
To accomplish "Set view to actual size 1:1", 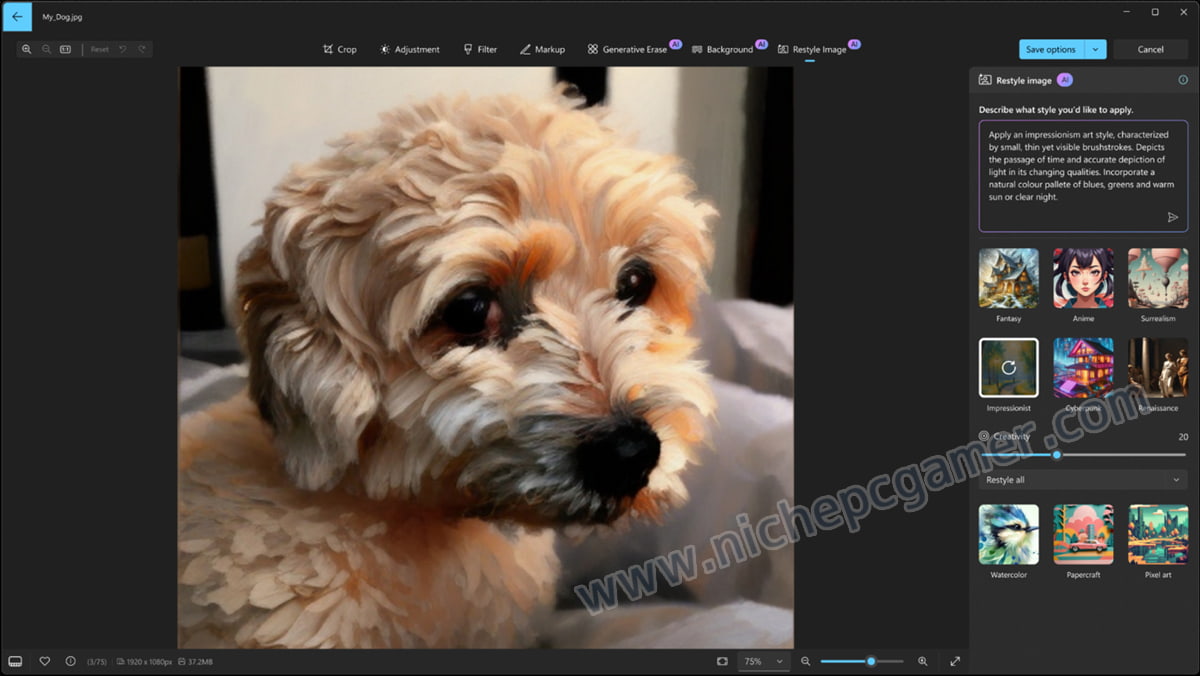I will [65, 49].
